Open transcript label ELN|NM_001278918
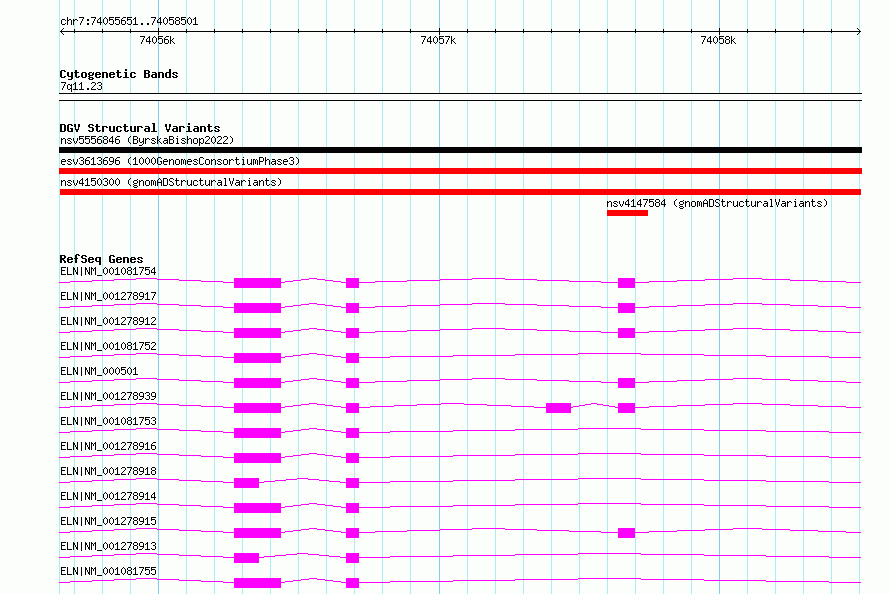This screenshot has height=594, width=890. click(x=108, y=471)
